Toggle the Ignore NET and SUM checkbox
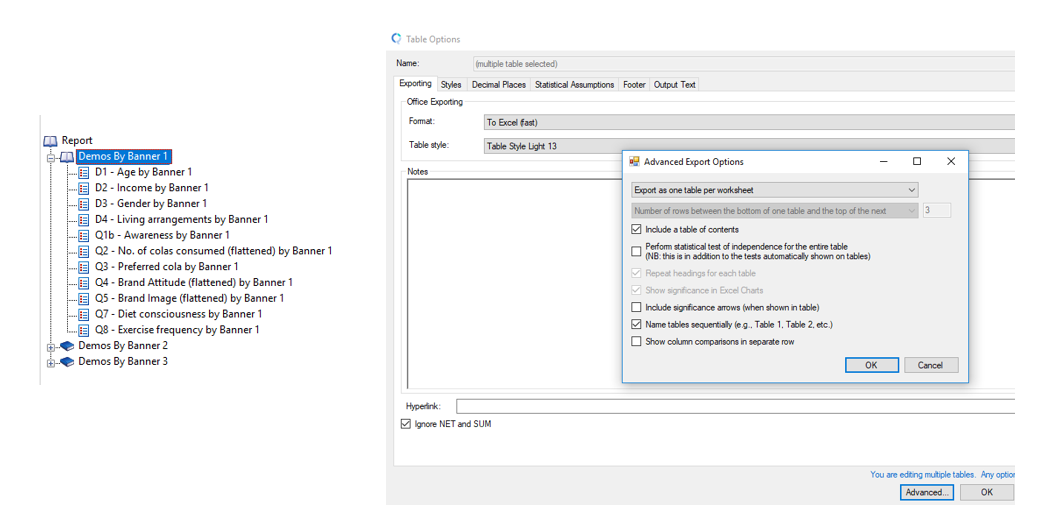Image resolution: width=1055 pixels, height=526 pixels. pyautogui.click(x=406, y=424)
